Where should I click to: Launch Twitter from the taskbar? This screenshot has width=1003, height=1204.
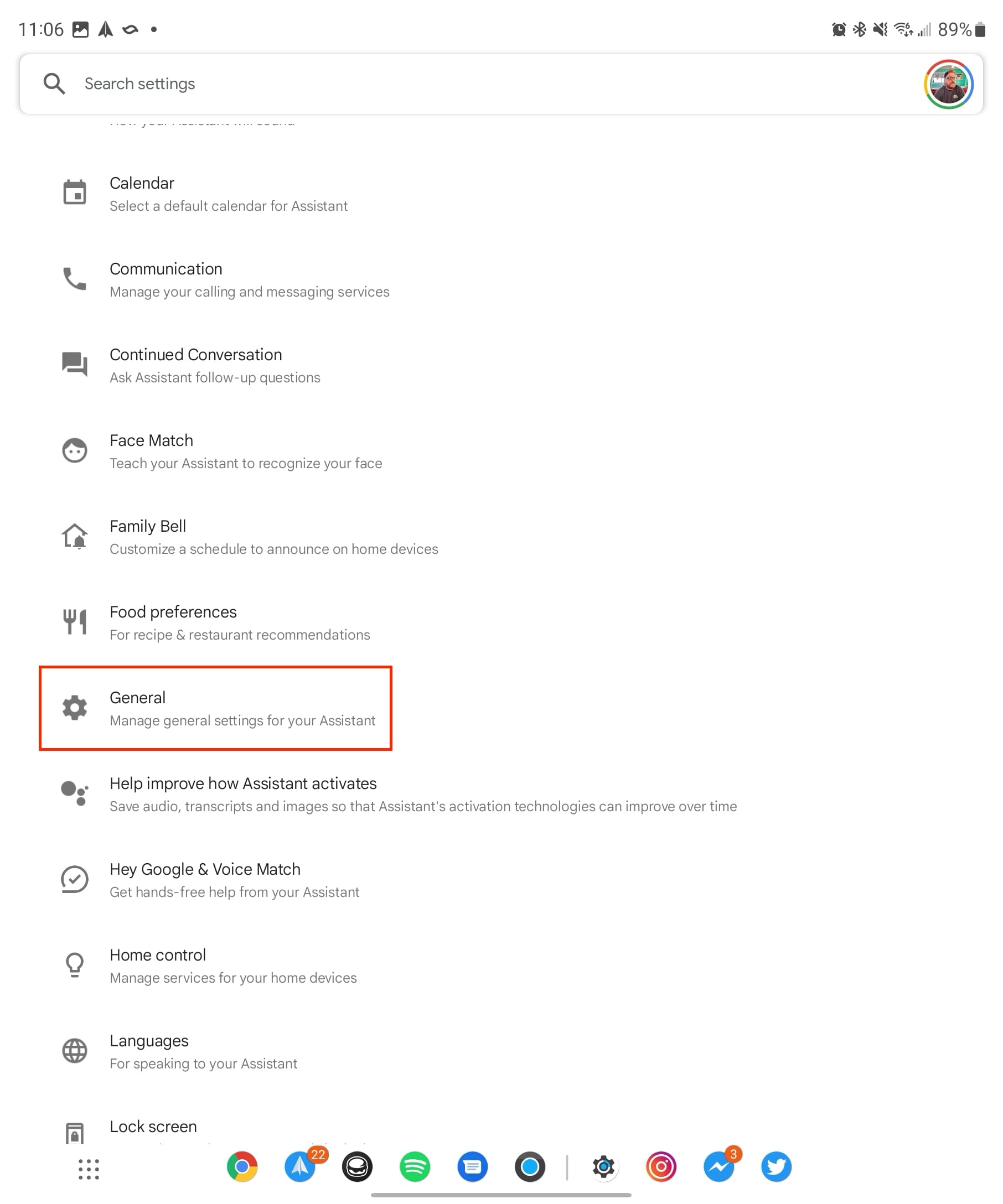coord(777,1167)
